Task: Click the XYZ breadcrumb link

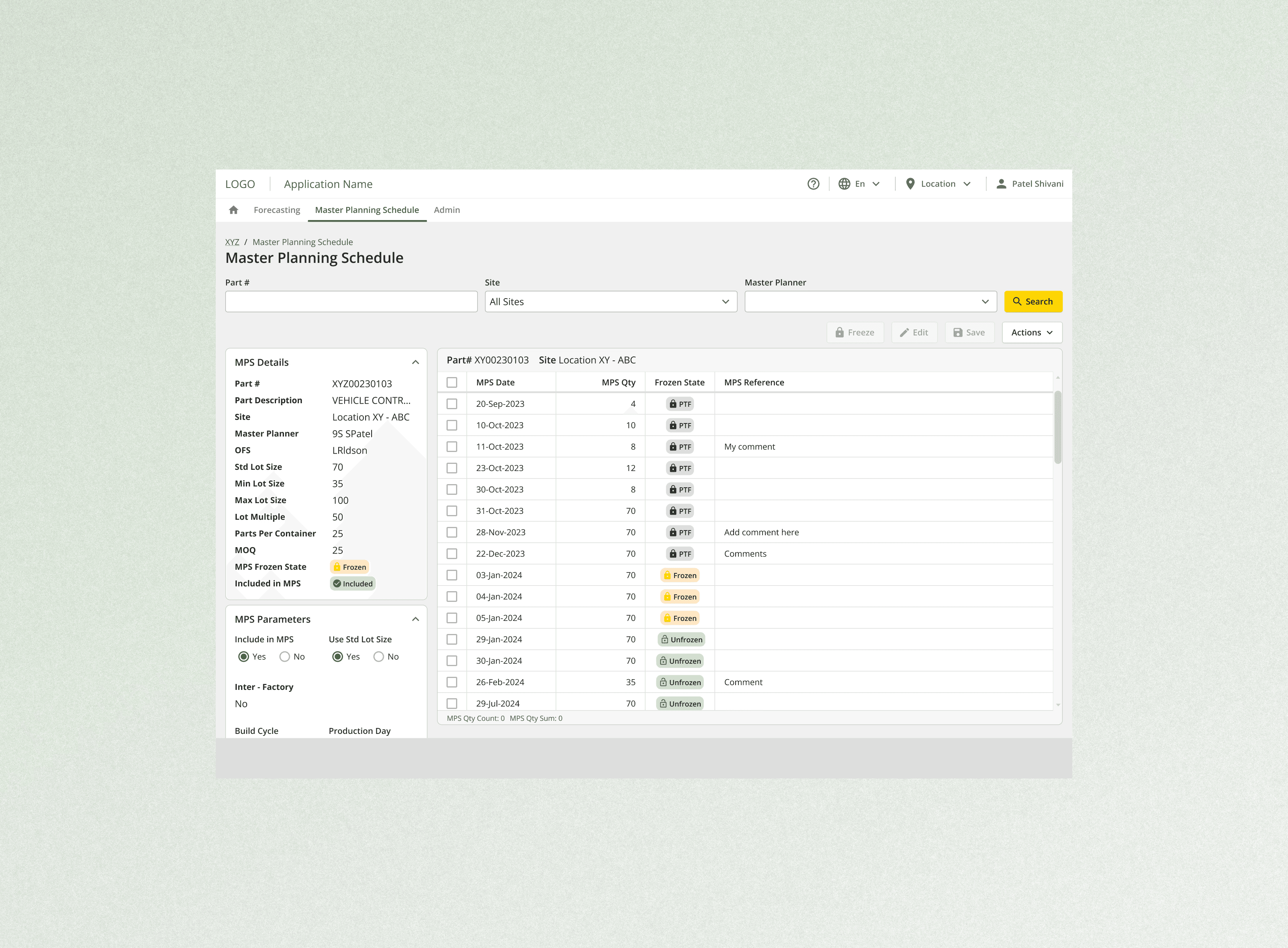Action: (232, 242)
